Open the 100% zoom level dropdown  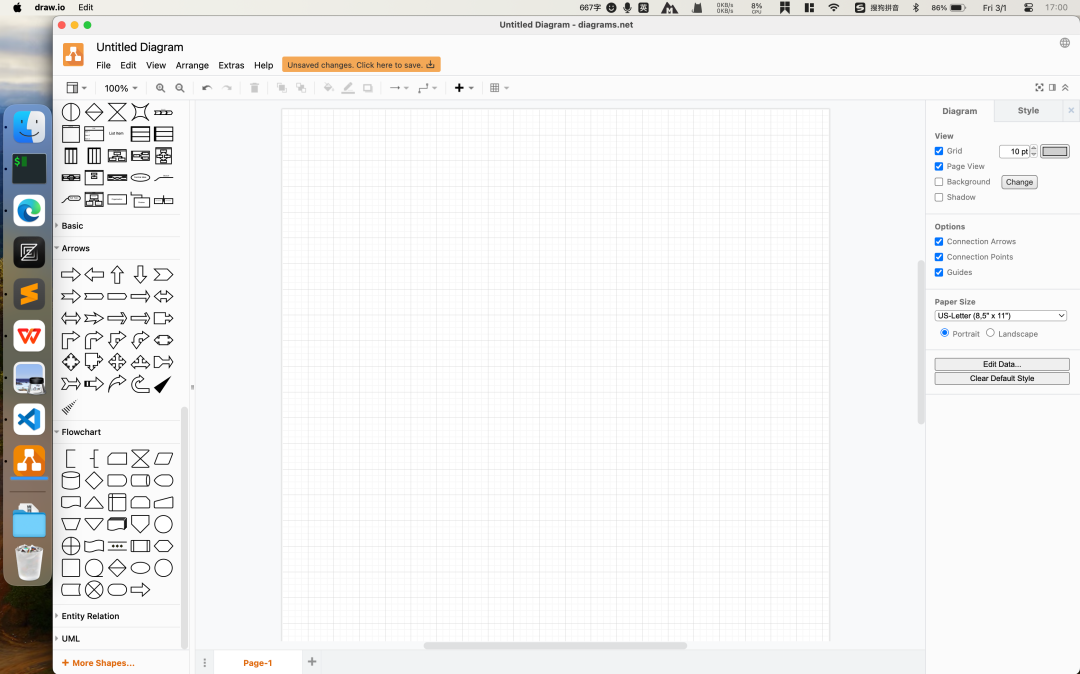(x=121, y=88)
